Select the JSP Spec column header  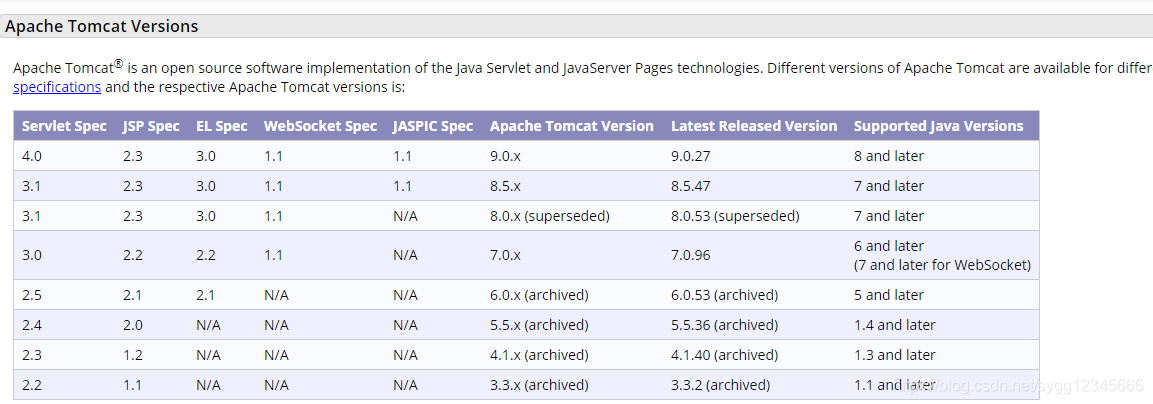click(x=151, y=126)
